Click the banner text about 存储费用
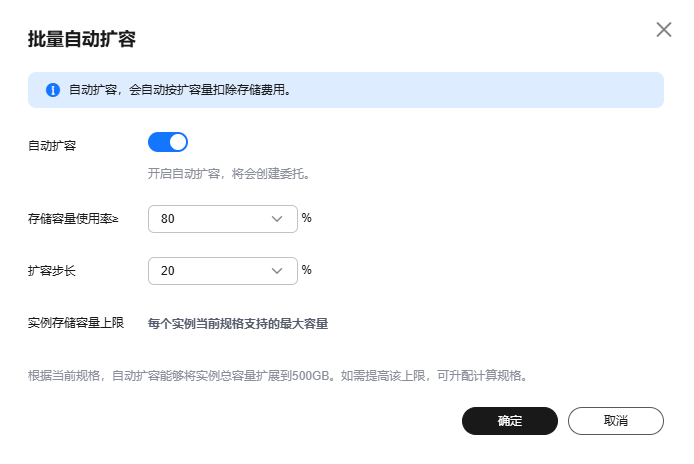 (x=180, y=90)
